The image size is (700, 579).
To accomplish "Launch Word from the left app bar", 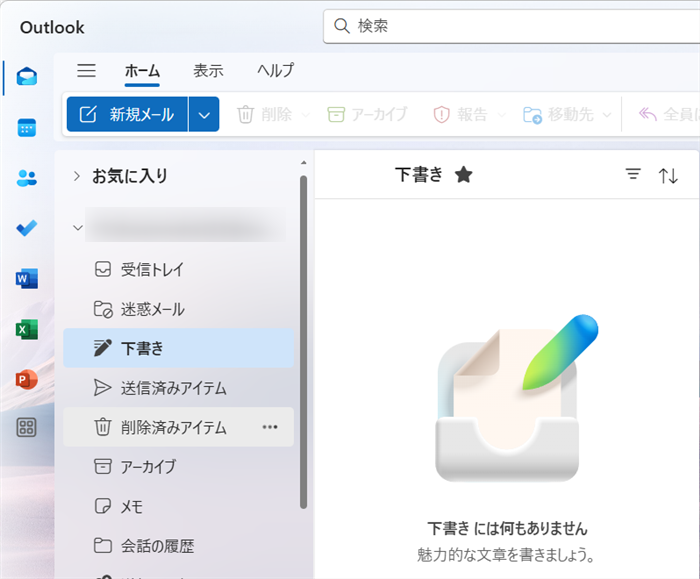I will coord(27,278).
